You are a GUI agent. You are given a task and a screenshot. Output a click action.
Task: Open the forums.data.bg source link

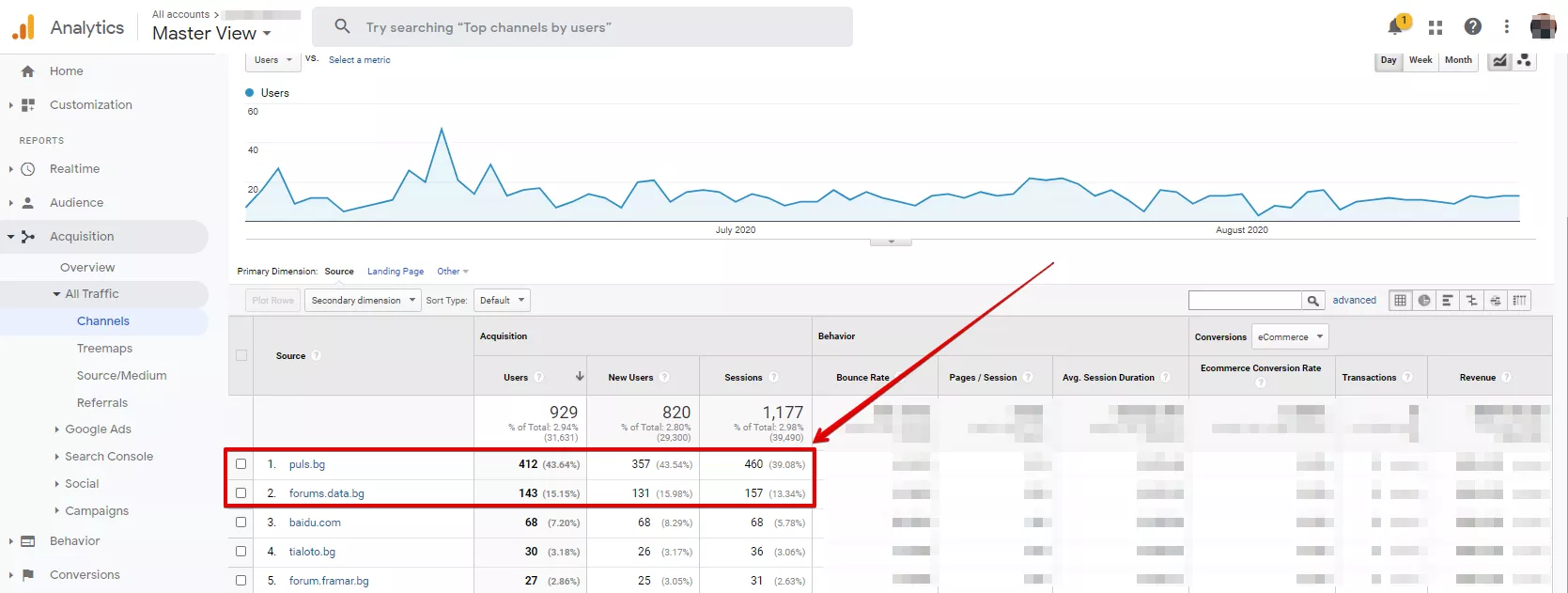tap(326, 493)
